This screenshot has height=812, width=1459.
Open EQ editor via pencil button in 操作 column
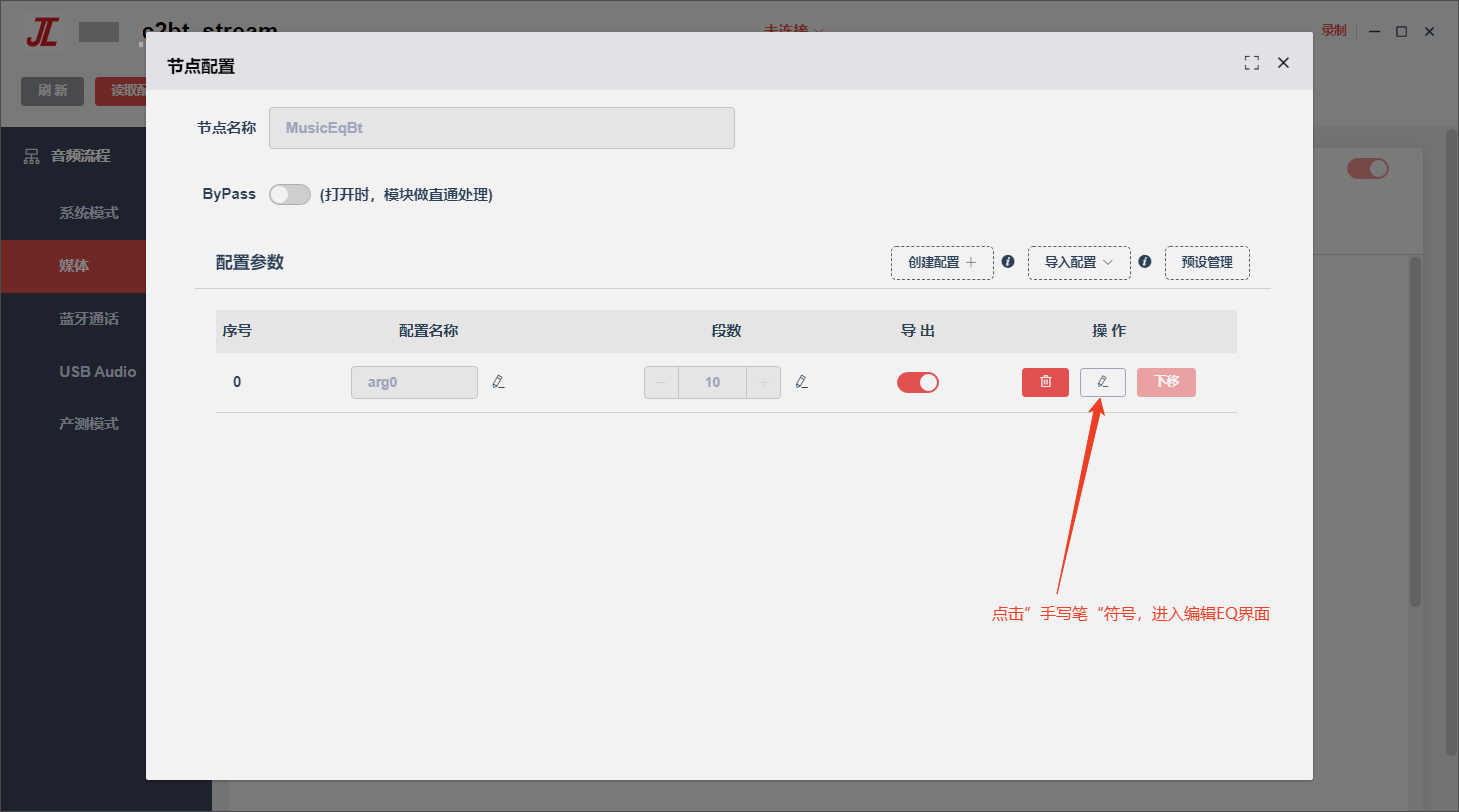tap(1103, 382)
